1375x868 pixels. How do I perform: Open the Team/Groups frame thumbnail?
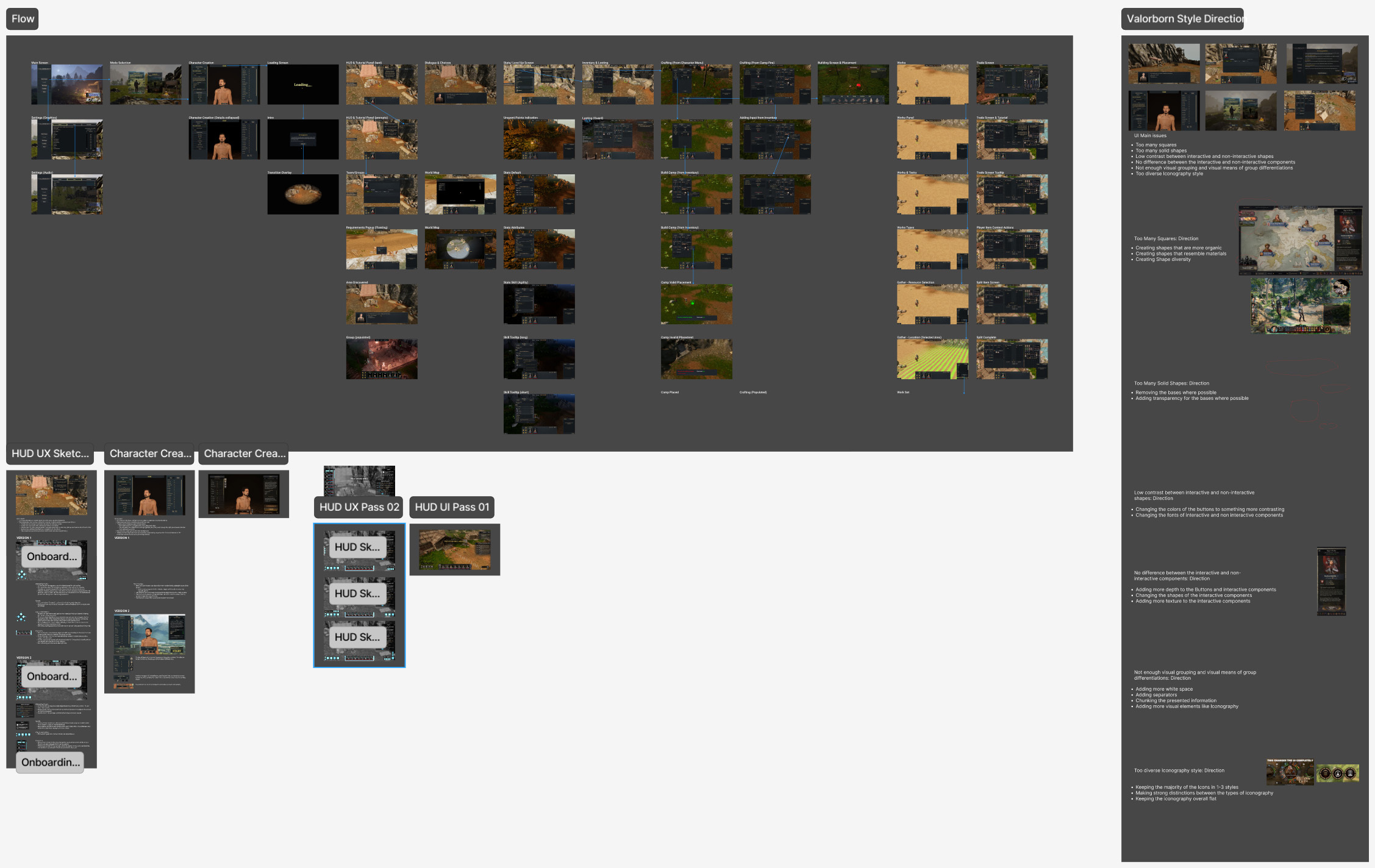tap(382, 194)
